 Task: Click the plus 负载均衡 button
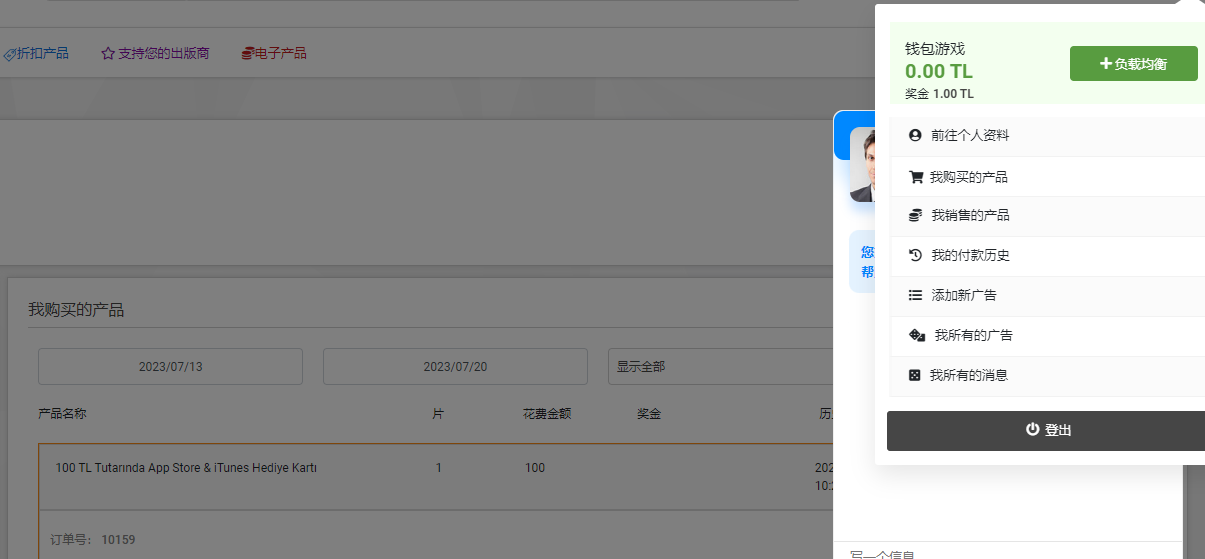point(1133,63)
